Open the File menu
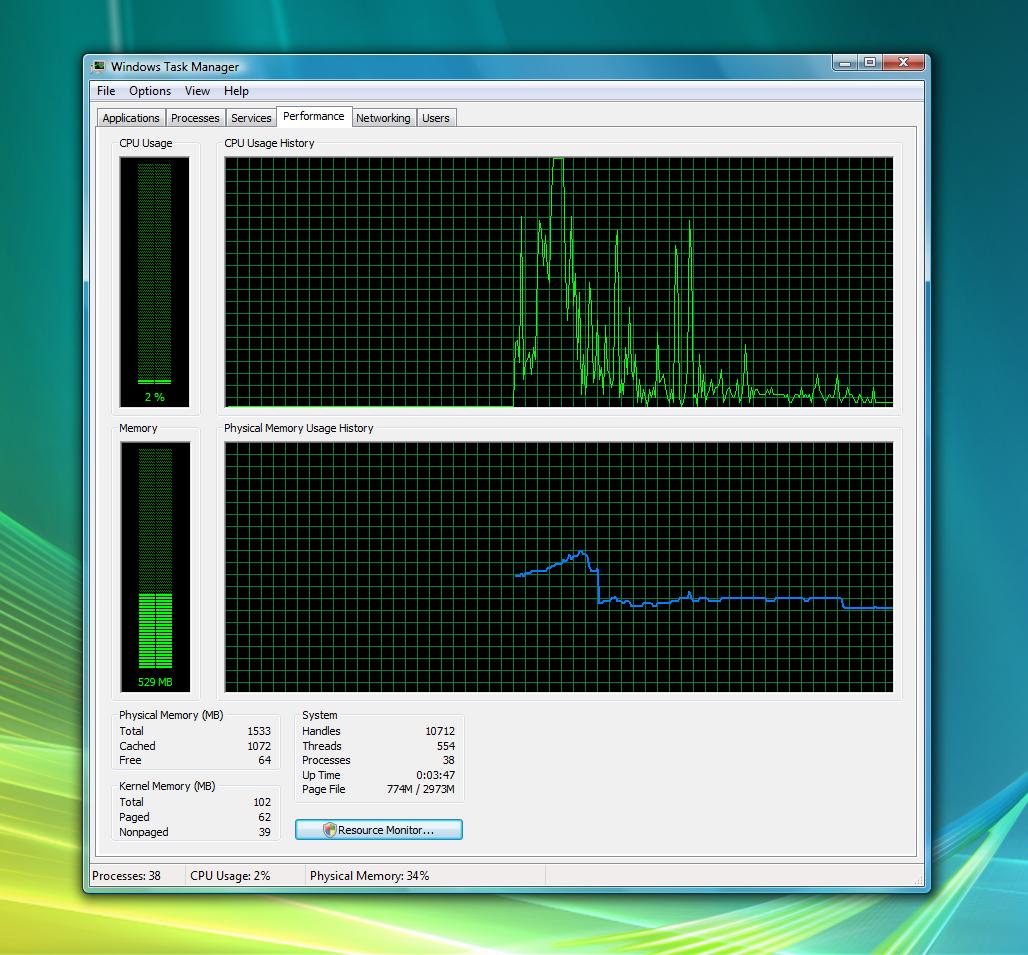The height and width of the screenshot is (955, 1028). click(106, 91)
